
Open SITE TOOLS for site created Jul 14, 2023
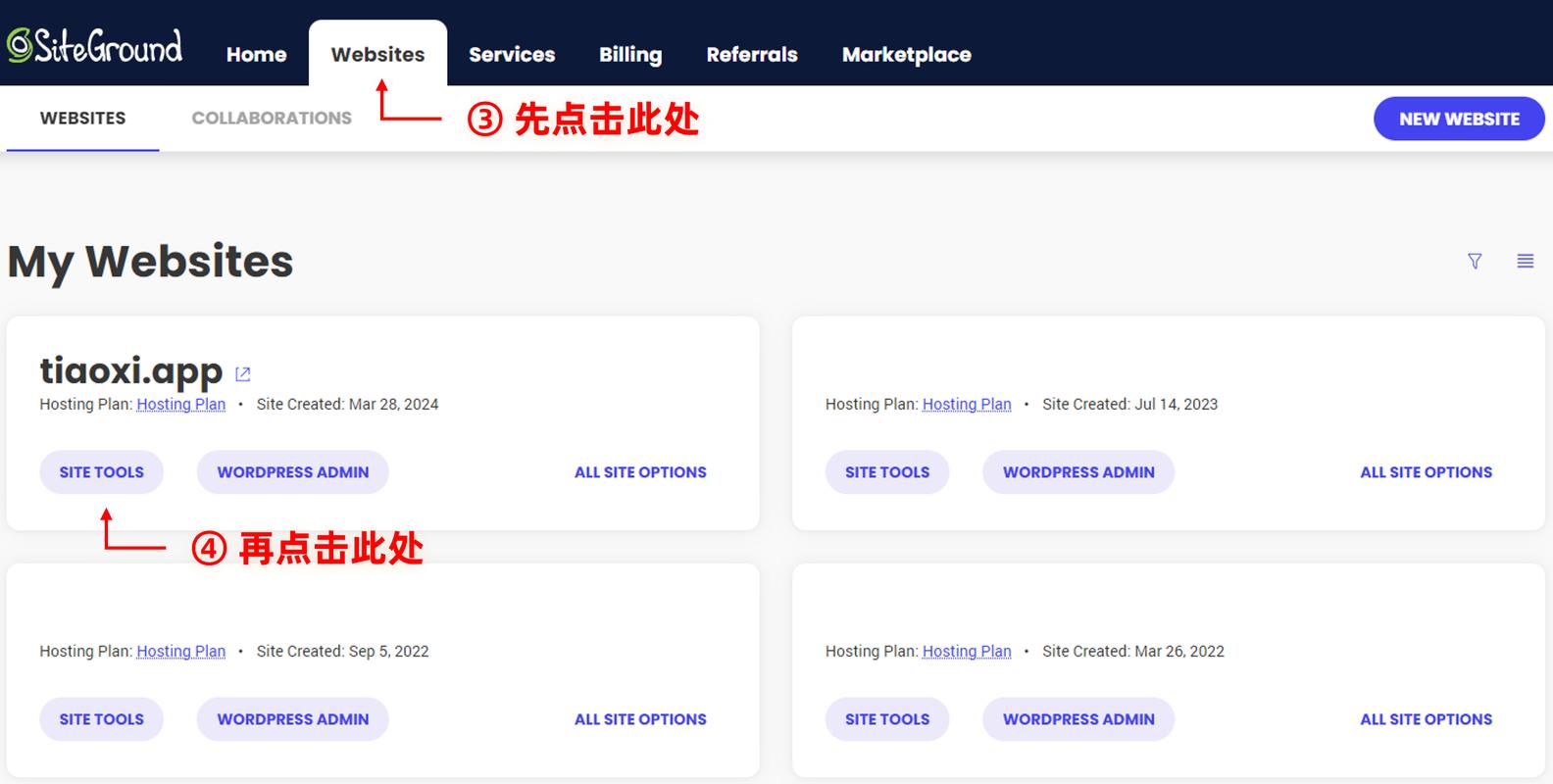tap(887, 472)
